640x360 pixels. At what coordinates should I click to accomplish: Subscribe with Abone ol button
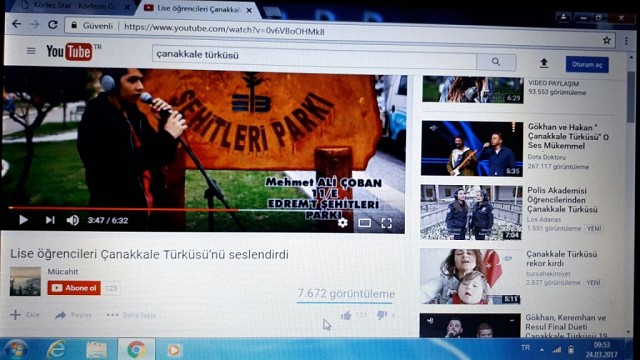click(x=74, y=288)
